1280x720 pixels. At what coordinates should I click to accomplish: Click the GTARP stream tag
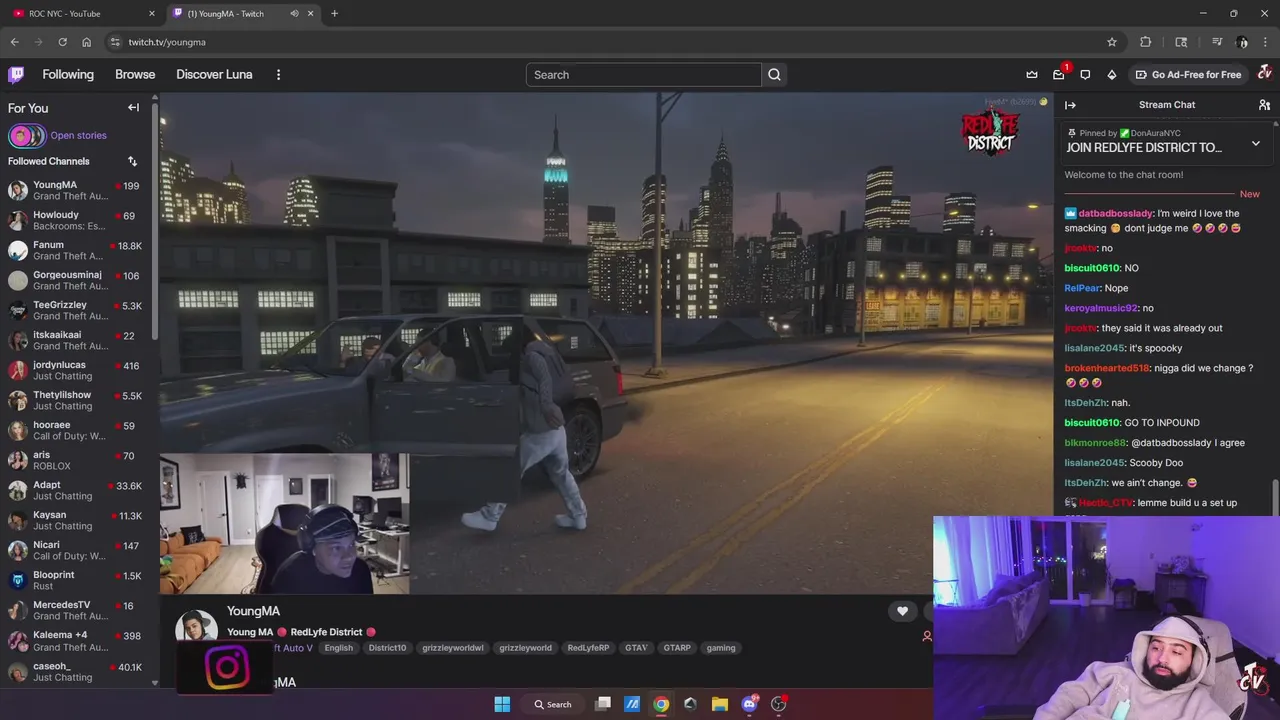(677, 648)
